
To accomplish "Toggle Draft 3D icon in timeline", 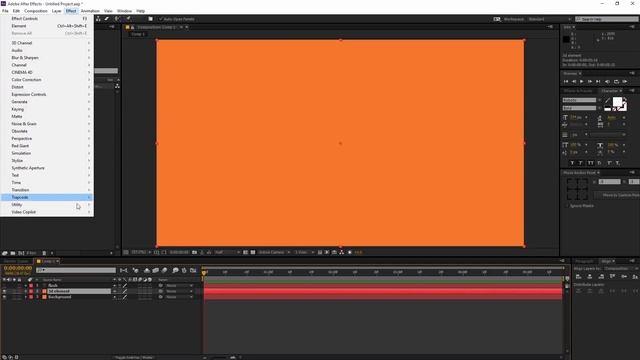I will [x=136, y=270].
